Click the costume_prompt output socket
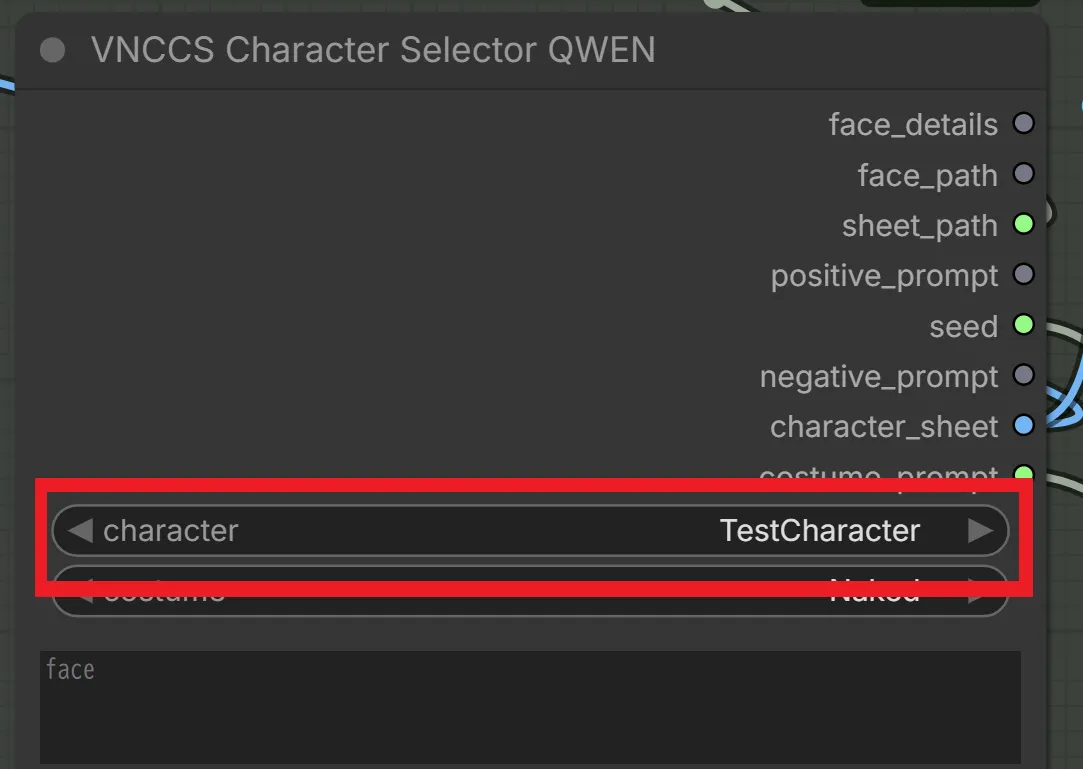Image resolution: width=1083 pixels, height=769 pixels. pyautogui.click(x=1023, y=473)
